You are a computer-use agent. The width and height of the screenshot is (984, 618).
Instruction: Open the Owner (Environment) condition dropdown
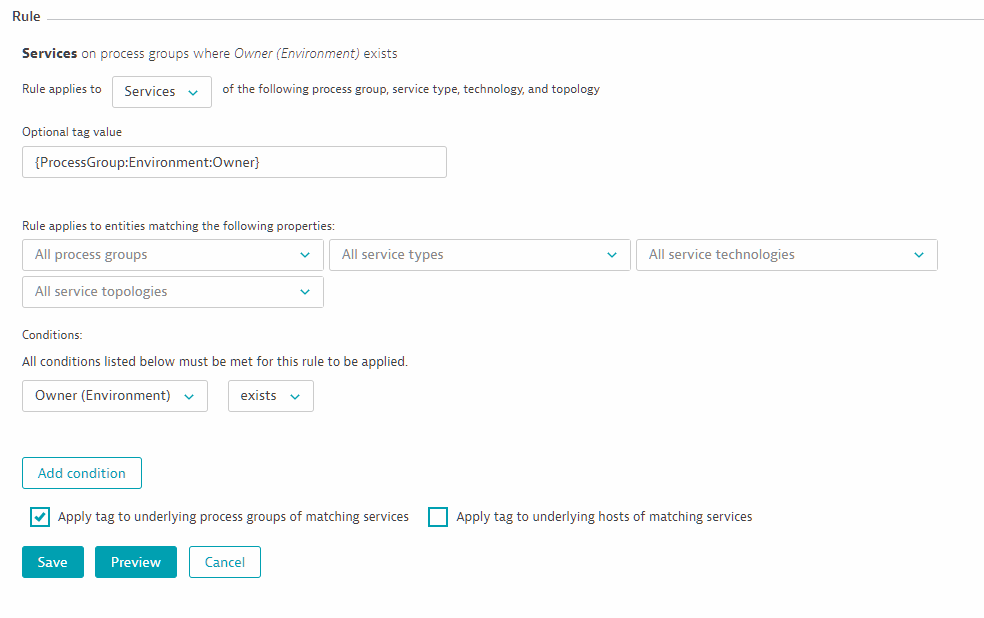coord(115,396)
